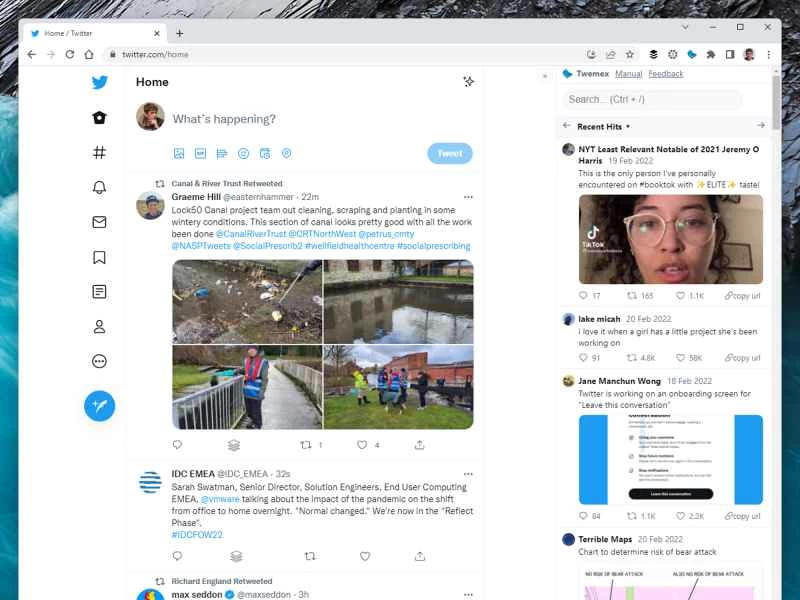Open the Twemex Manual link
The width and height of the screenshot is (800, 600).
pos(628,74)
